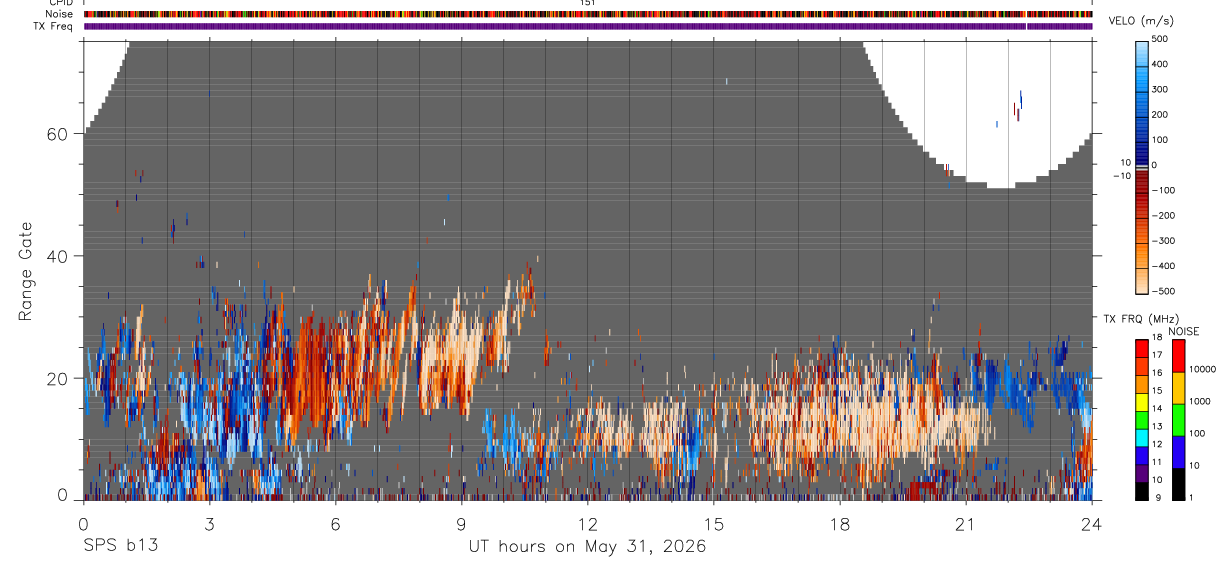The image size is (1228, 567).
Task: Click the TX frequency color scale bar
Action: pos(1143,420)
